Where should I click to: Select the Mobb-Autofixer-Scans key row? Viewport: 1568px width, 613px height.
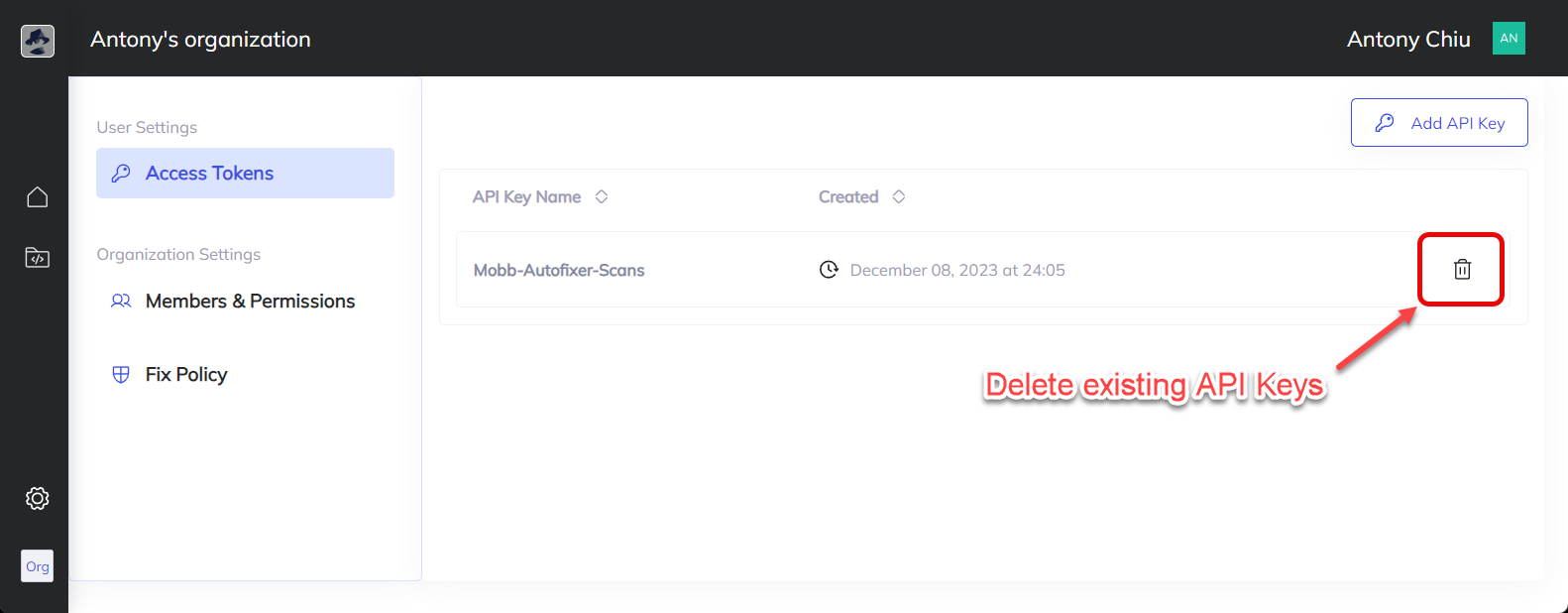pos(559,270)
